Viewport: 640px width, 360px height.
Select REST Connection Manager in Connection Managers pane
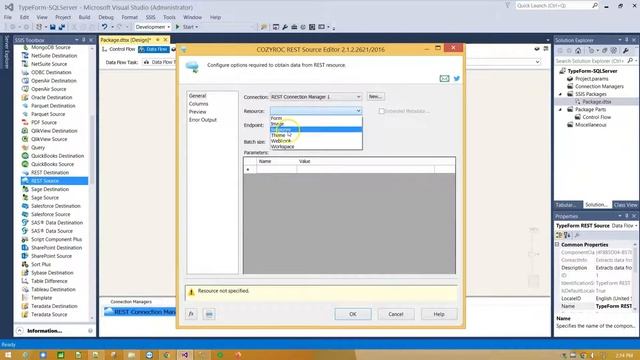[x=140, y=312]
